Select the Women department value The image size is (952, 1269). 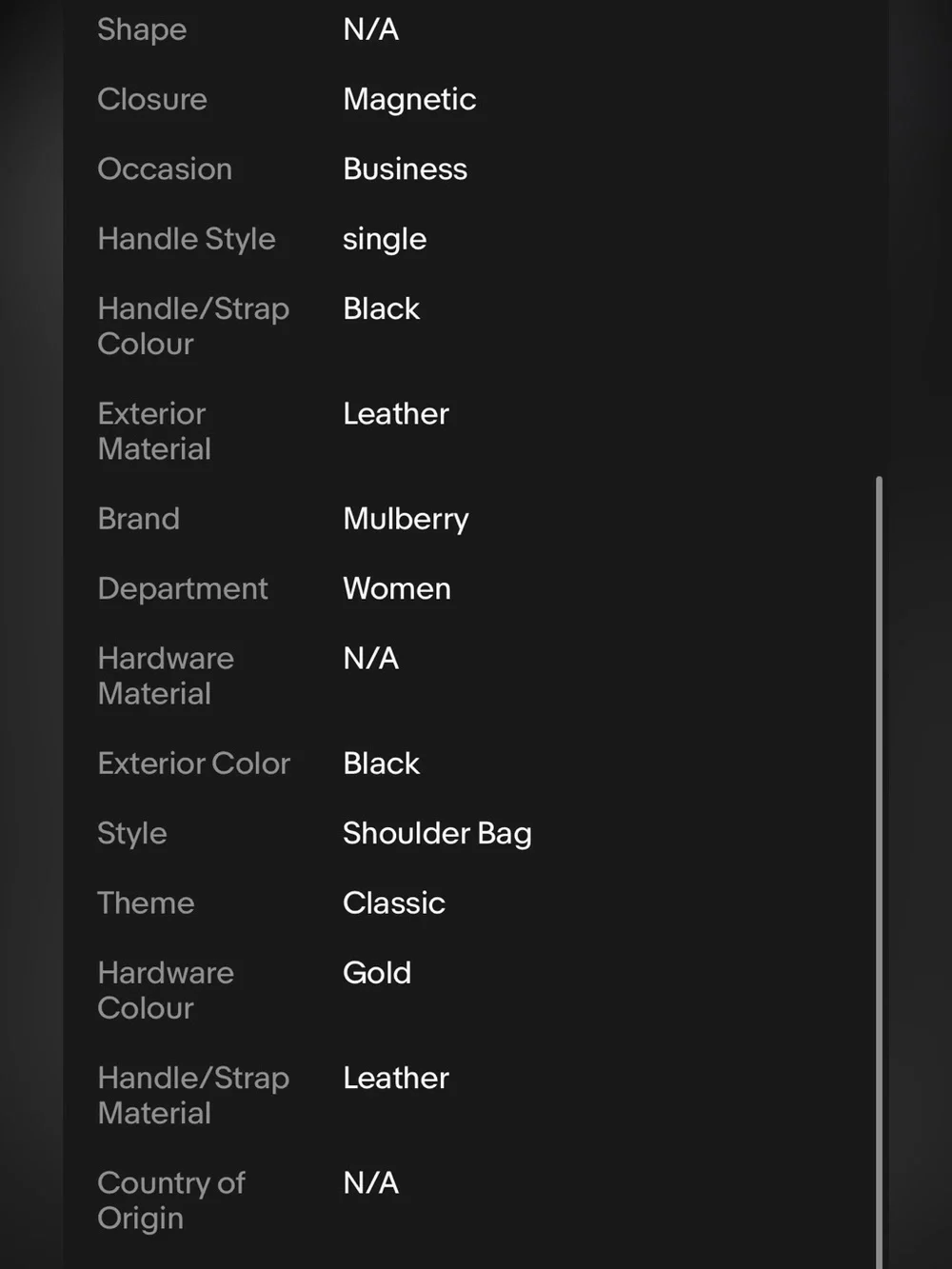coord(397,588)
